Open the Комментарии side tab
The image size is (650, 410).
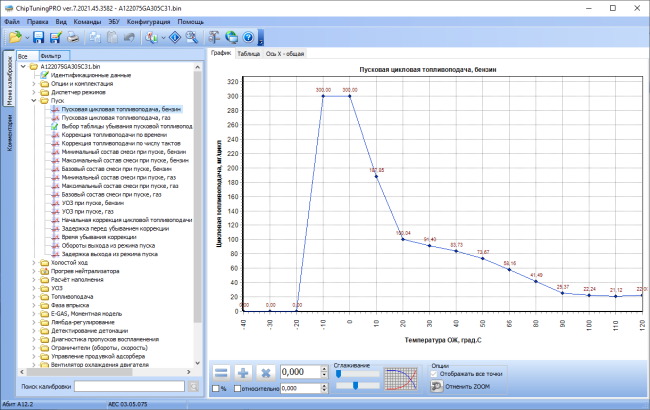click(x=9, y=133)
